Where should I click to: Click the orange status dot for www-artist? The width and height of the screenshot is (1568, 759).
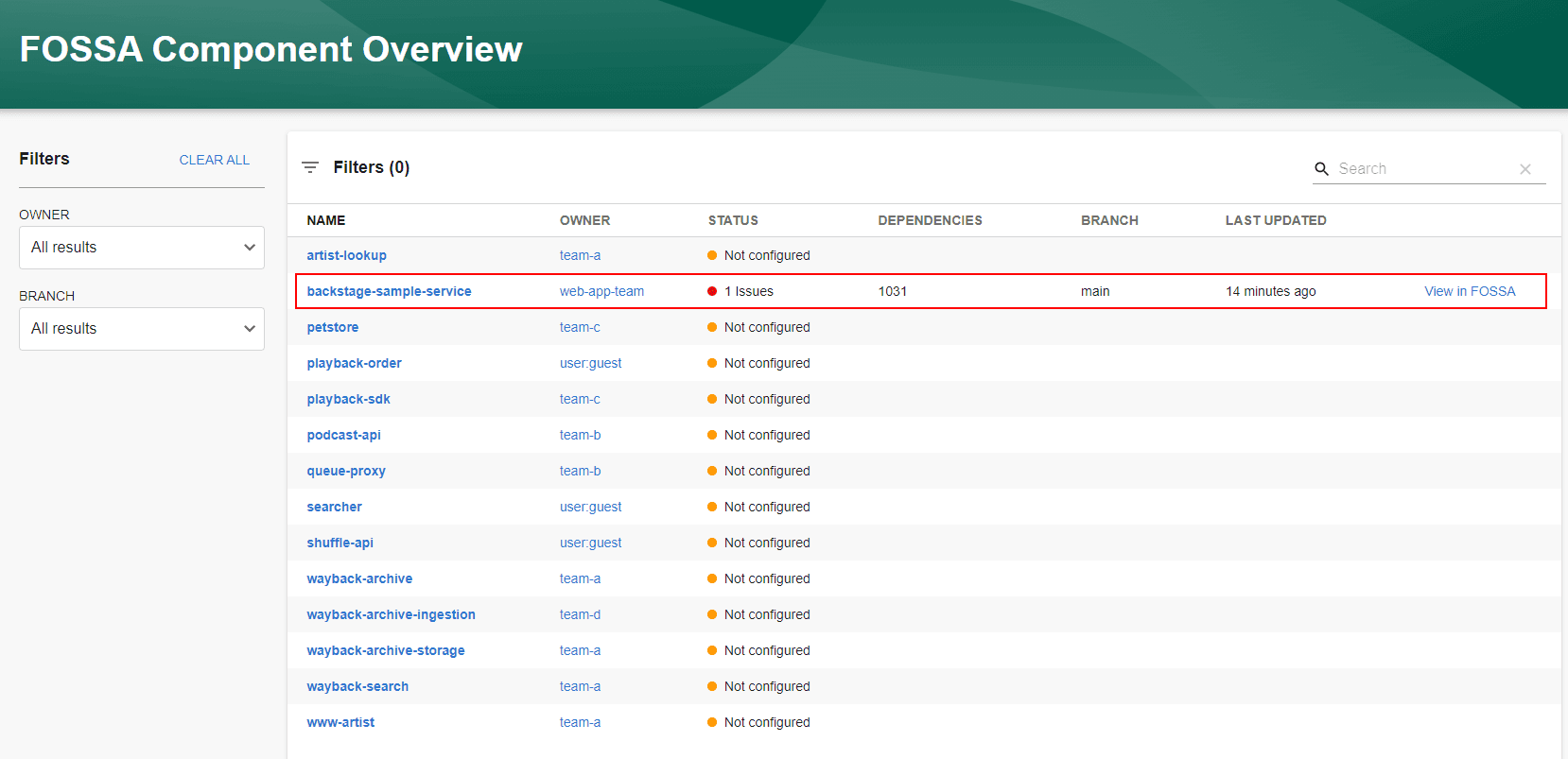click(x=712, y=722)
